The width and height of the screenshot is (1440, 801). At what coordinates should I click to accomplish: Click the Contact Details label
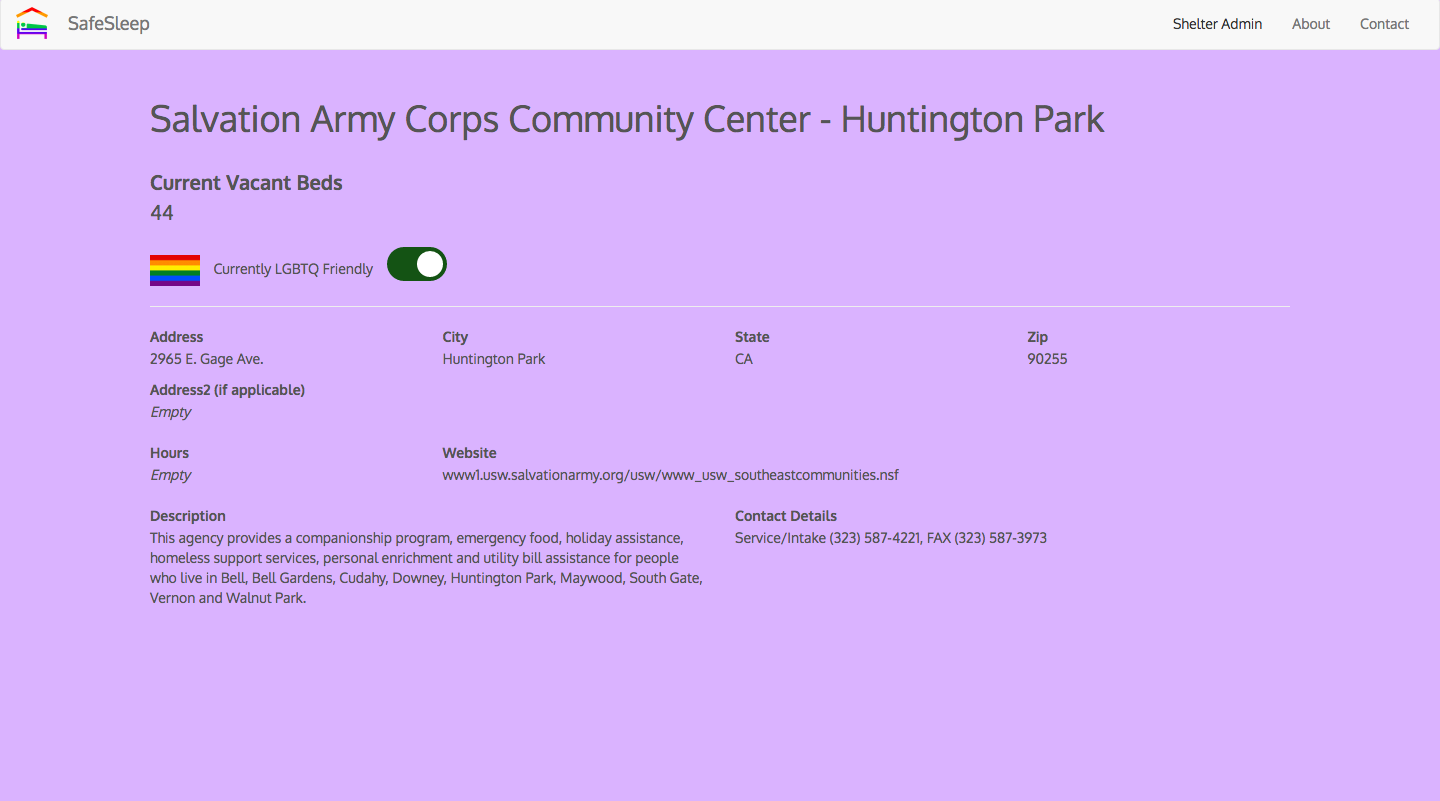tap(786, 516)
